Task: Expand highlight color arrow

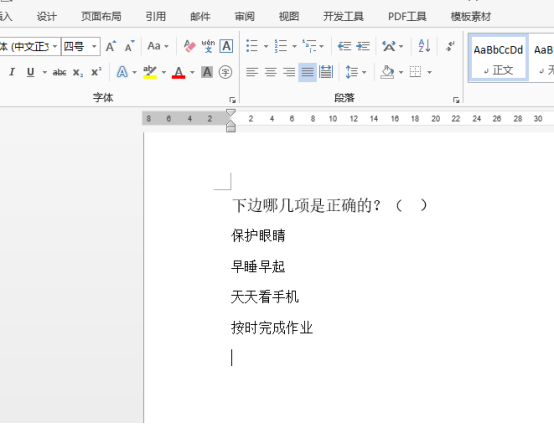Action: (164, 72)
